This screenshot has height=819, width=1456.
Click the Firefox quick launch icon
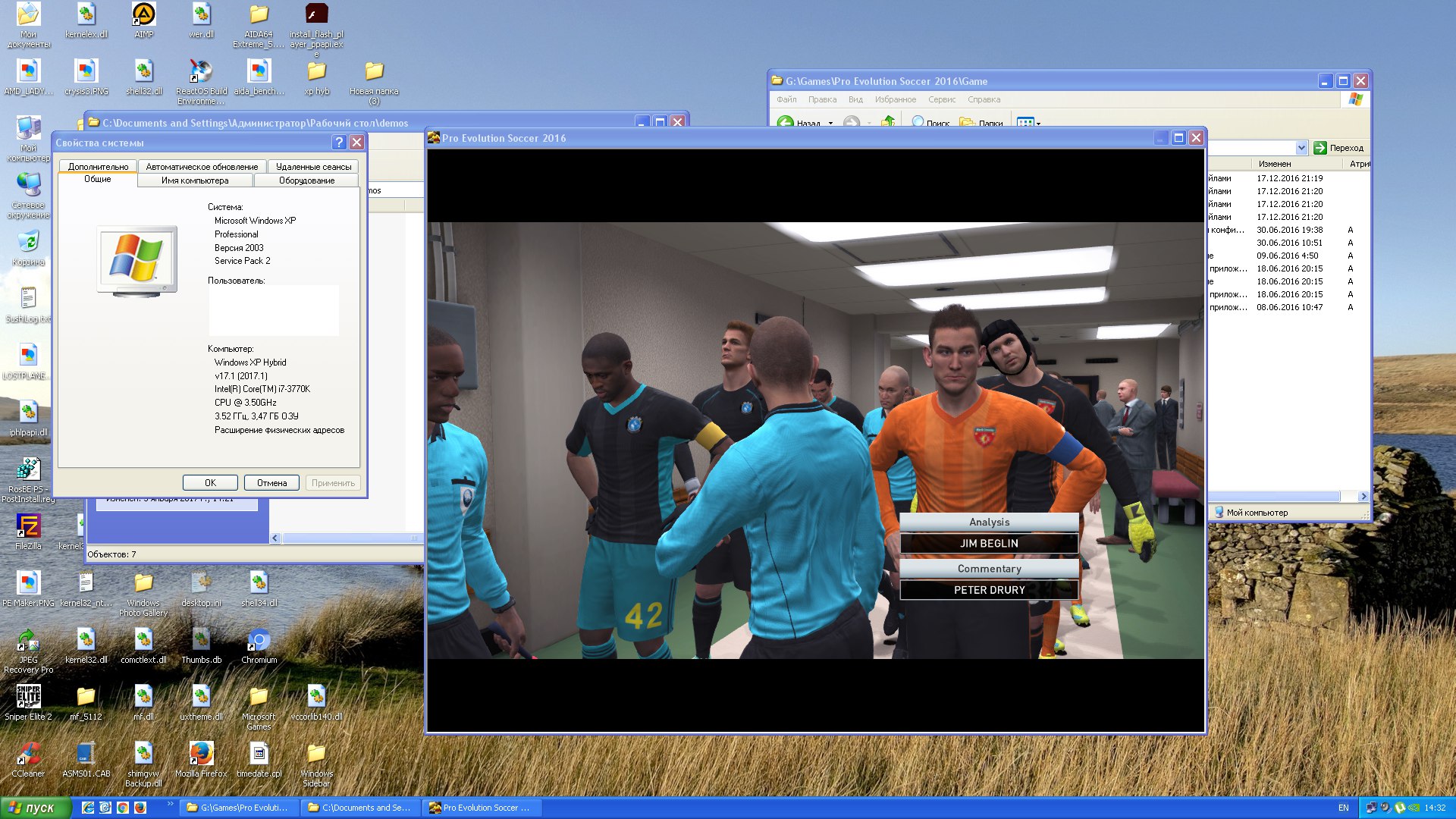pyautogui.click(x=140, y=808)
